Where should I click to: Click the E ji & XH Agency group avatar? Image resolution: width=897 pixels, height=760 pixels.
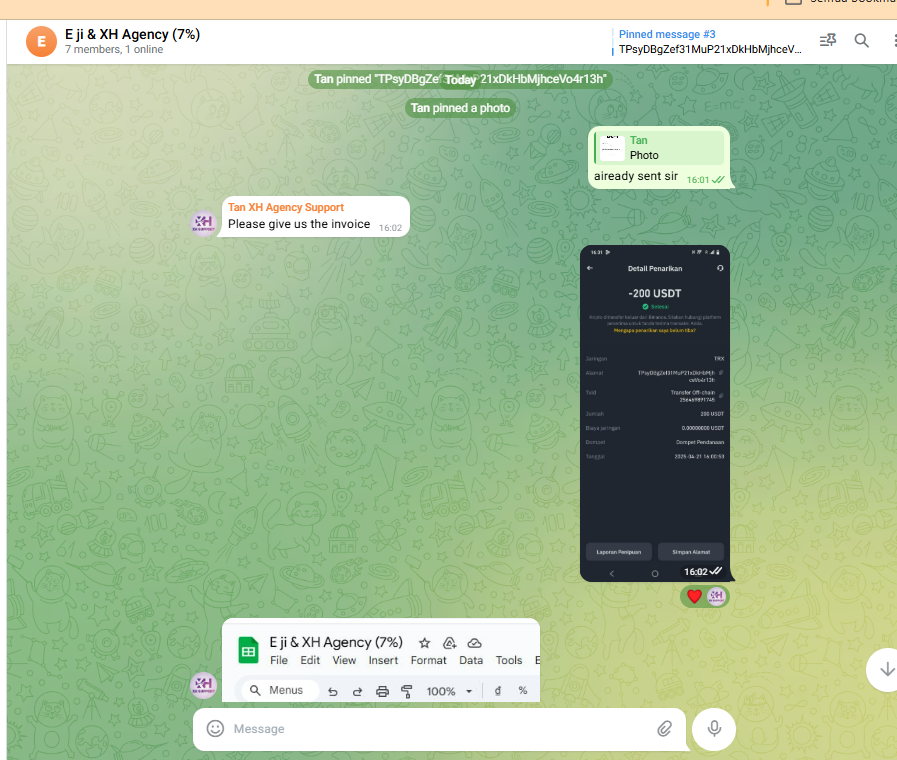pos(41,41)
